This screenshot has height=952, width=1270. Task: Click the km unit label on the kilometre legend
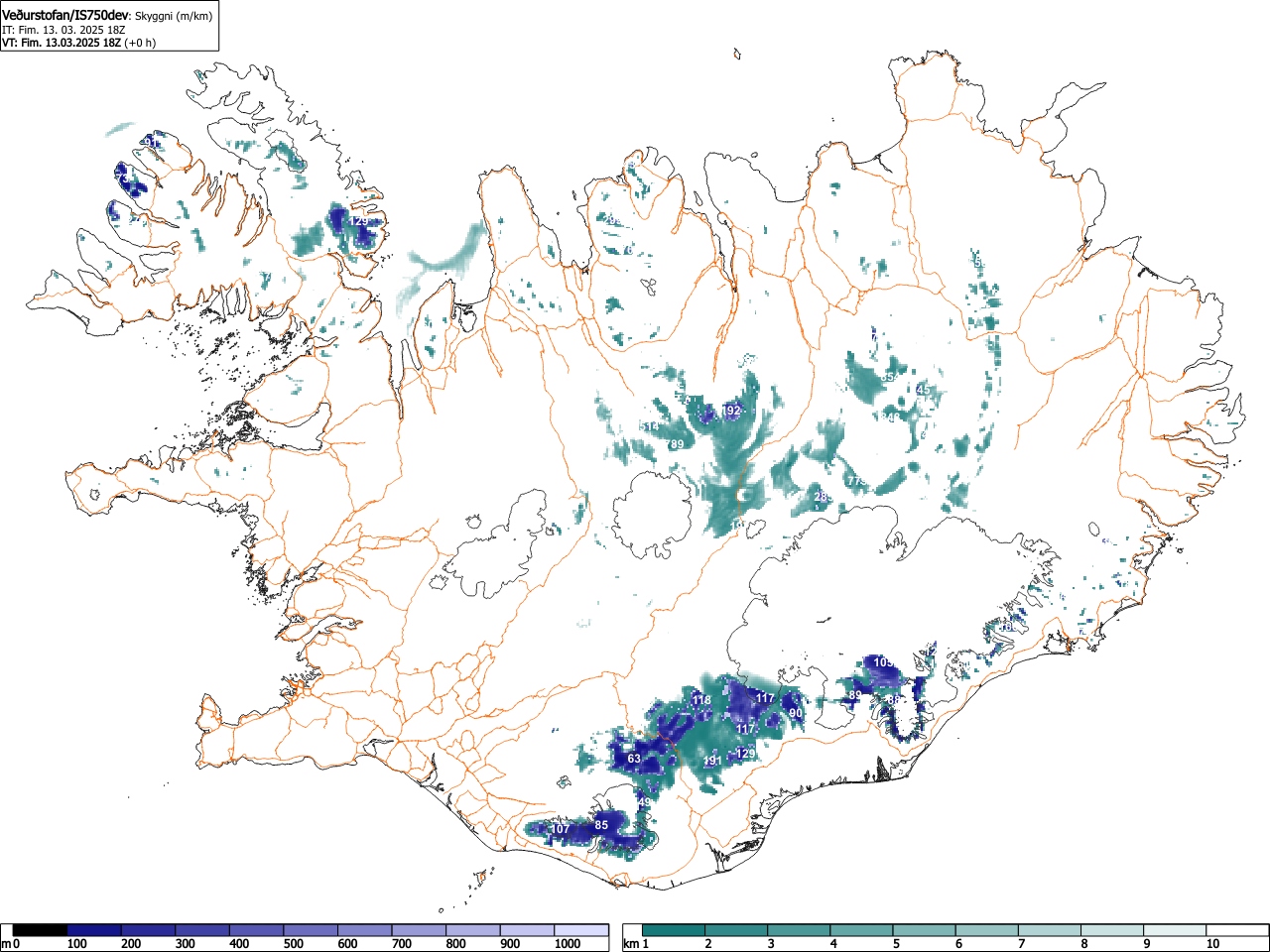[630, 944]
